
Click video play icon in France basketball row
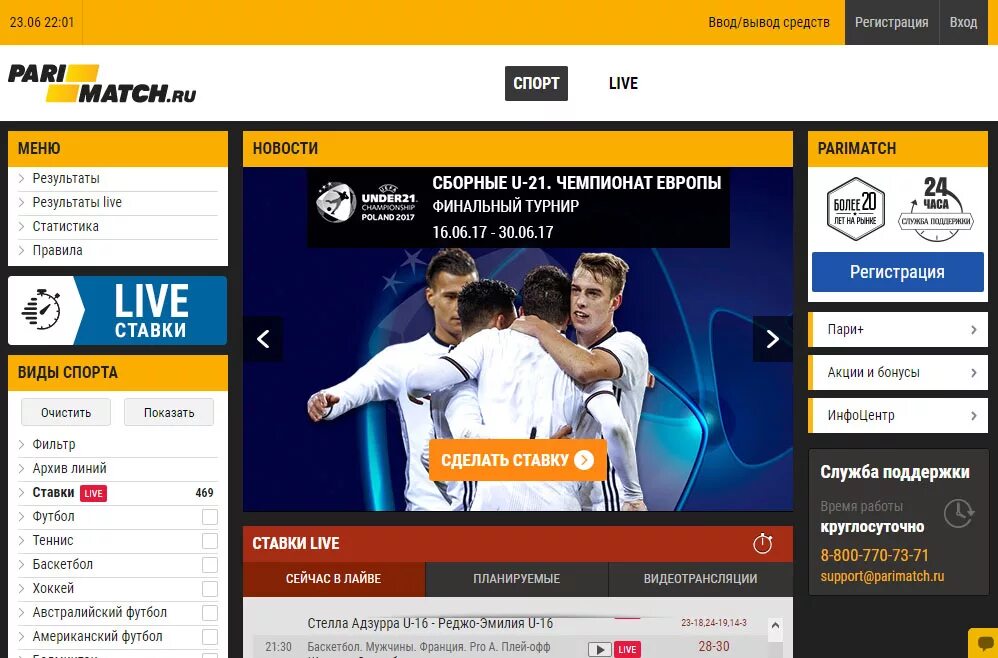click(x=599, y=649)
